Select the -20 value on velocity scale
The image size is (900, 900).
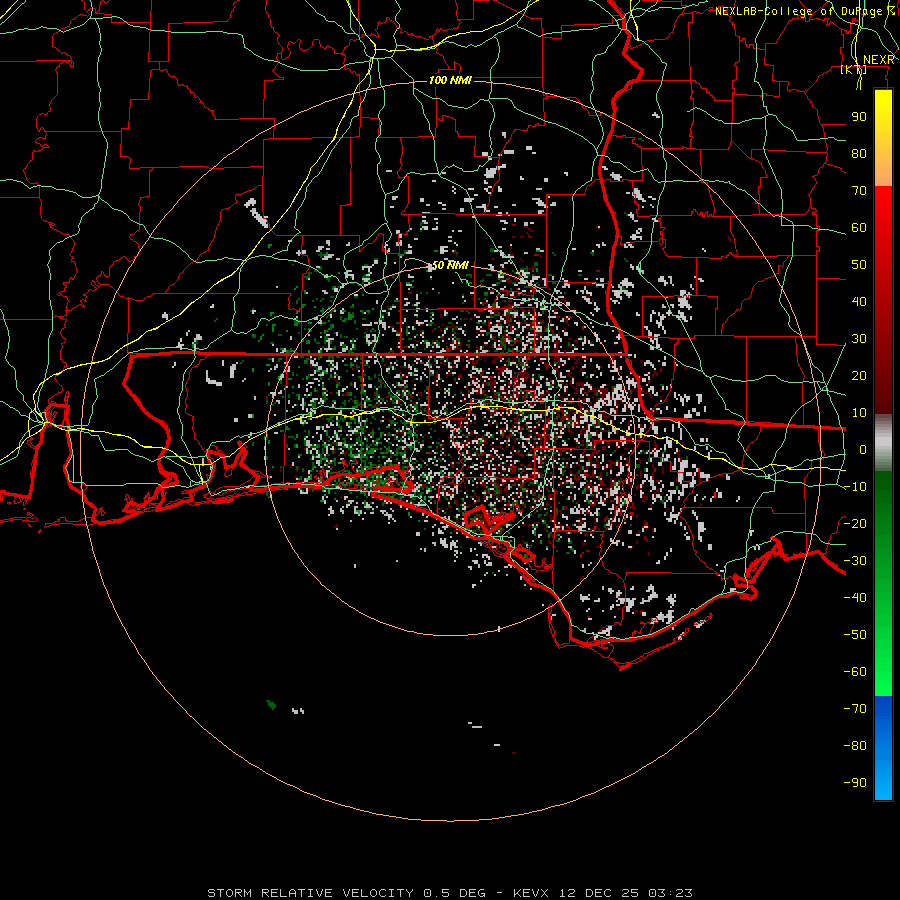855,524
